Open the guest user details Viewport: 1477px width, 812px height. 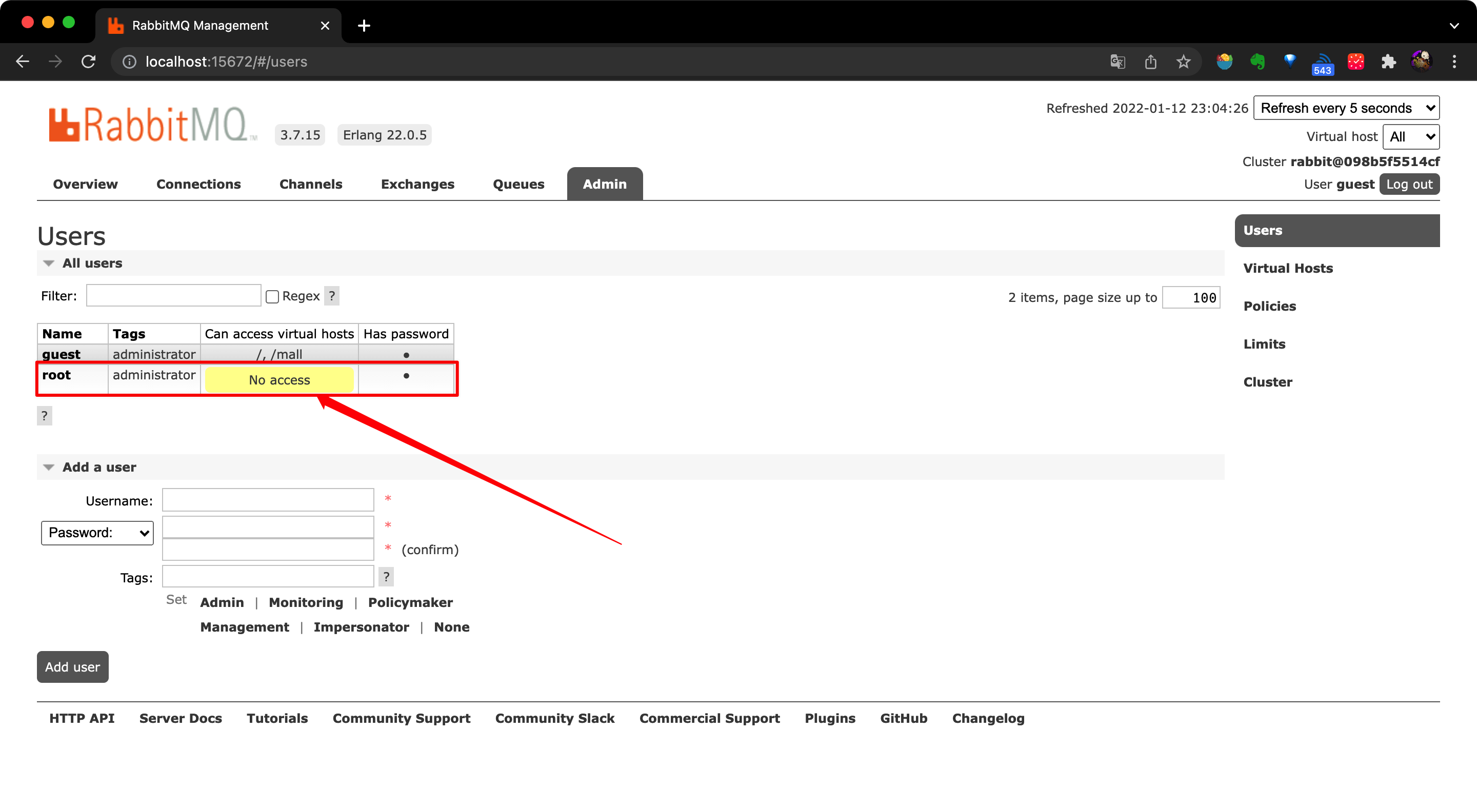click(61, 354)
